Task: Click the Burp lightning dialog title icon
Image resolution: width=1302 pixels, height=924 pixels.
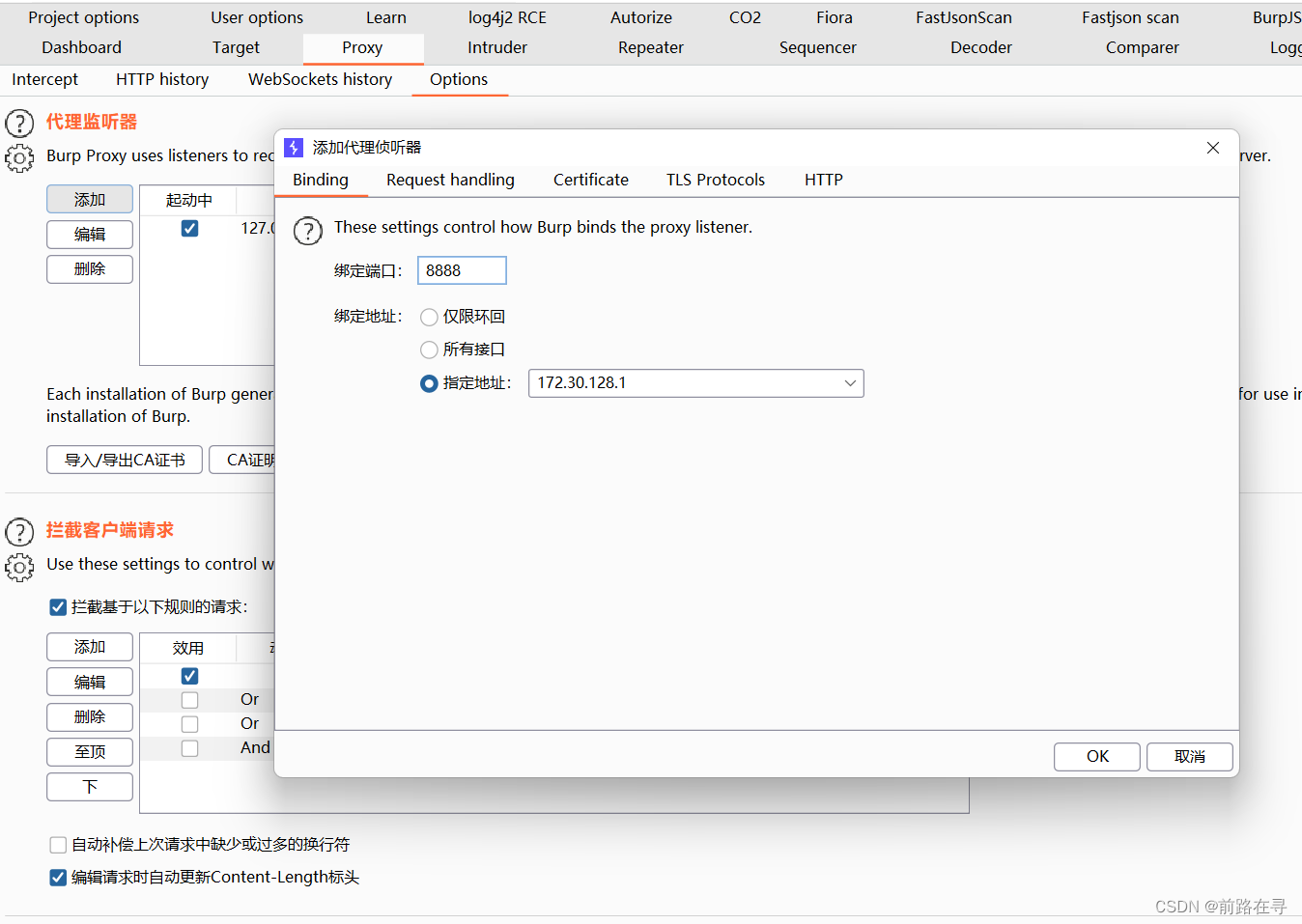Action: [294, 148]
